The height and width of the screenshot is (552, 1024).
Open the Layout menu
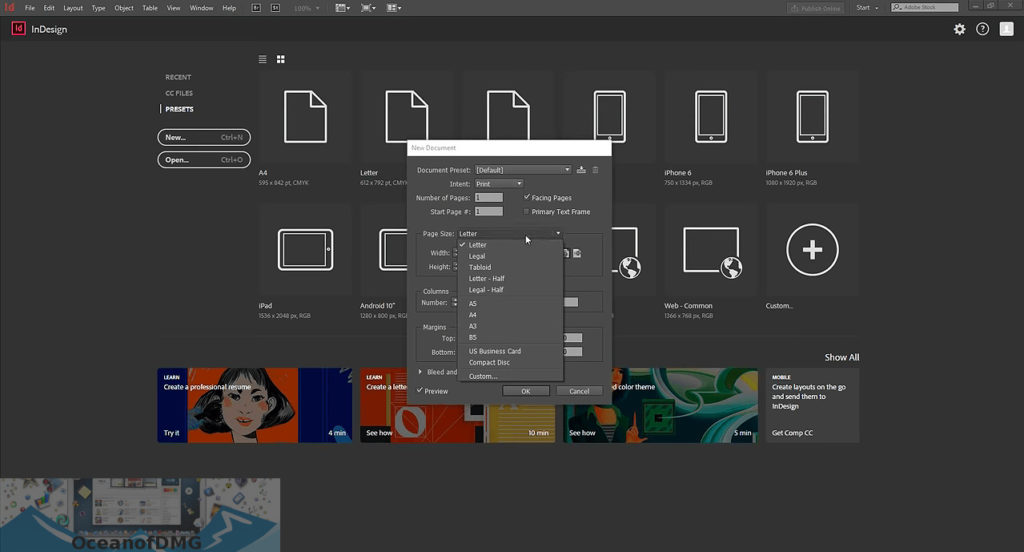(x=73, y=8)
